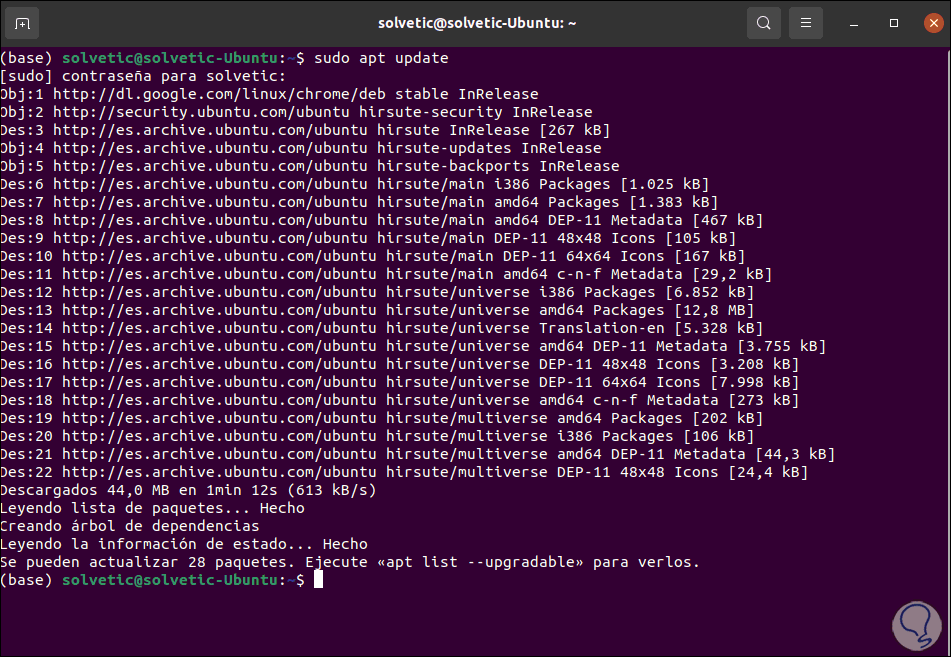951x657 pixels.
Task: Click the hirsute-updates InRelease line
Action: coord(301,148)
